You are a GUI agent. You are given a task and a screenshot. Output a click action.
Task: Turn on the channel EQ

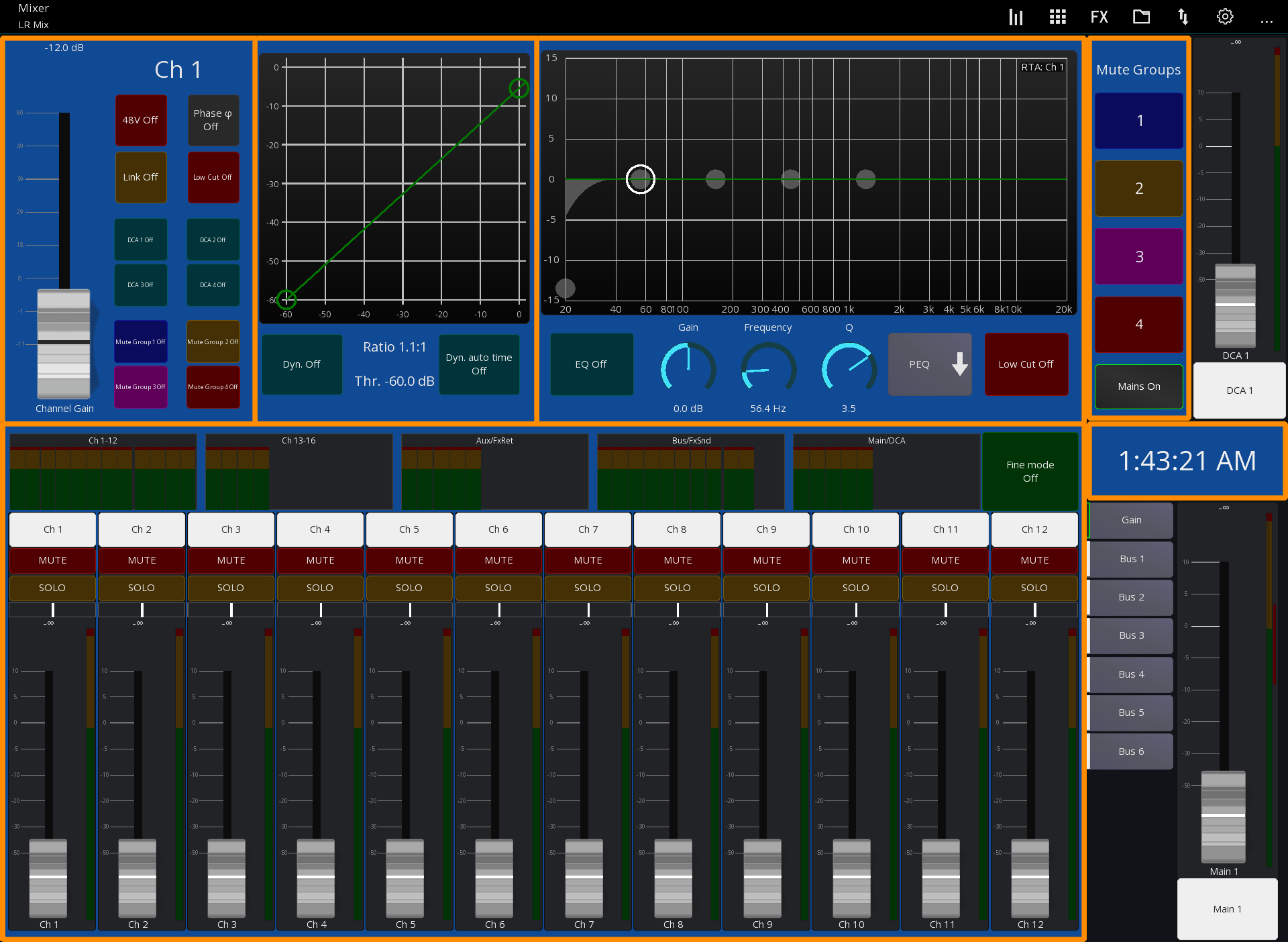coord(591,364)
